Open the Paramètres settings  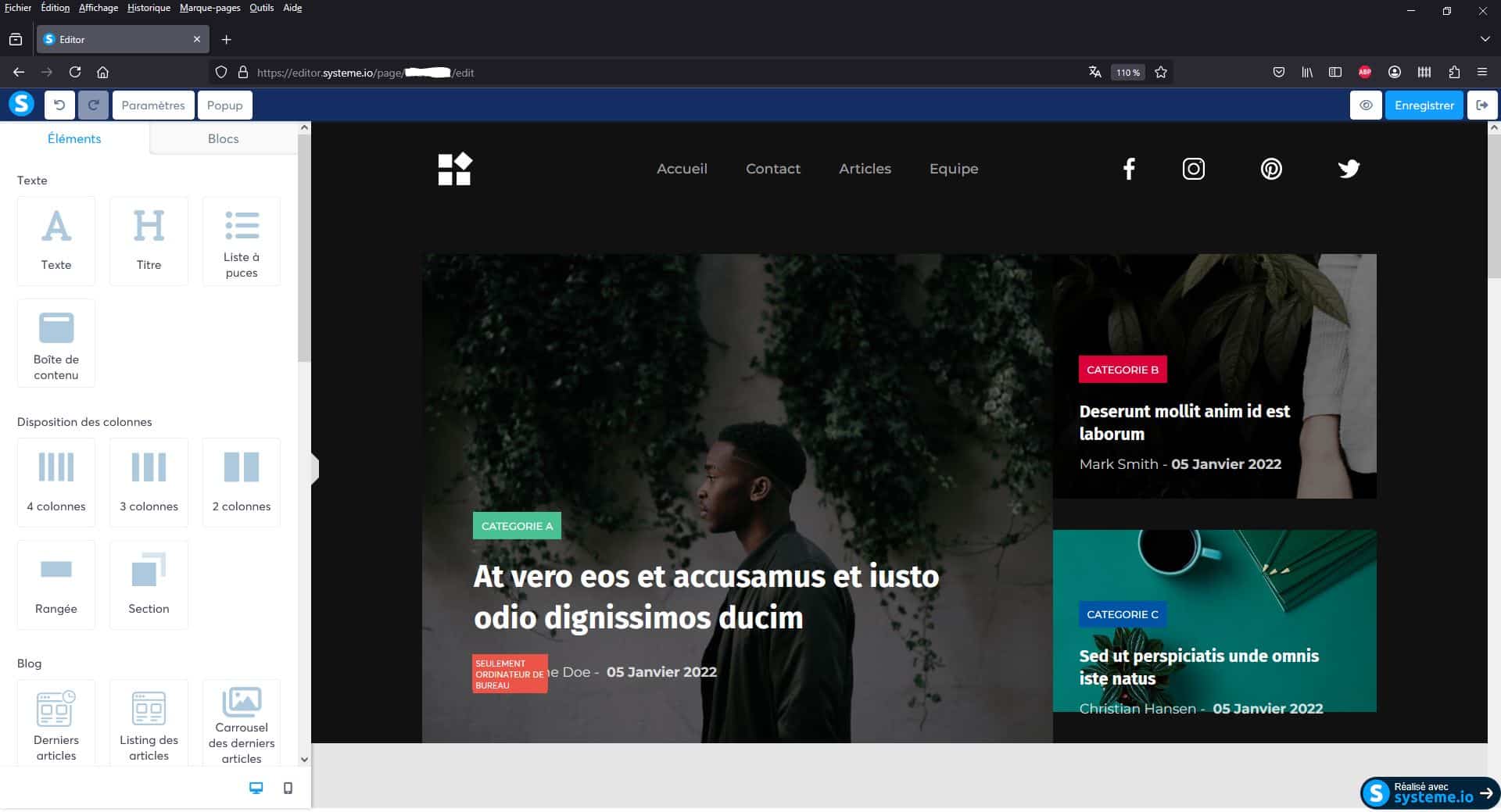tap(153, 105)
